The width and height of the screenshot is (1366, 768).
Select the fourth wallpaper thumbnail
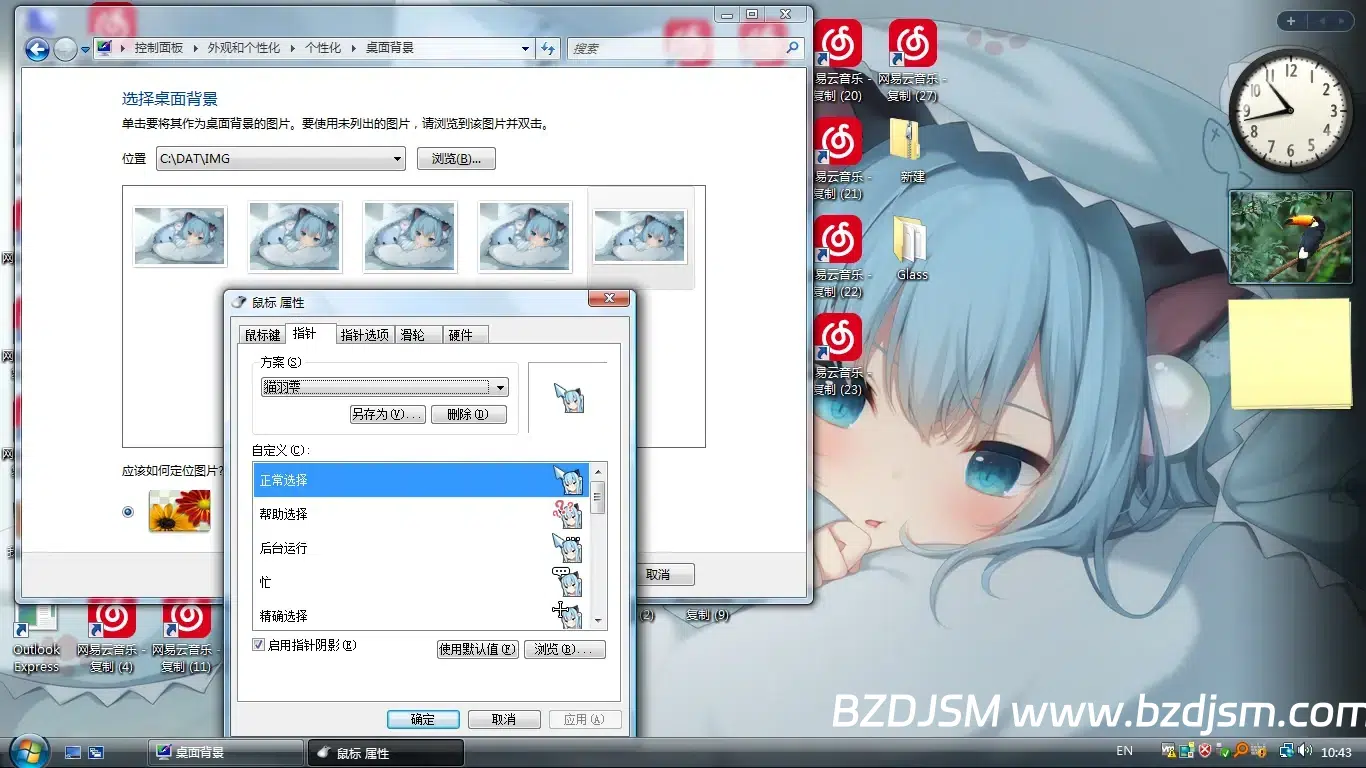point(525,237)
